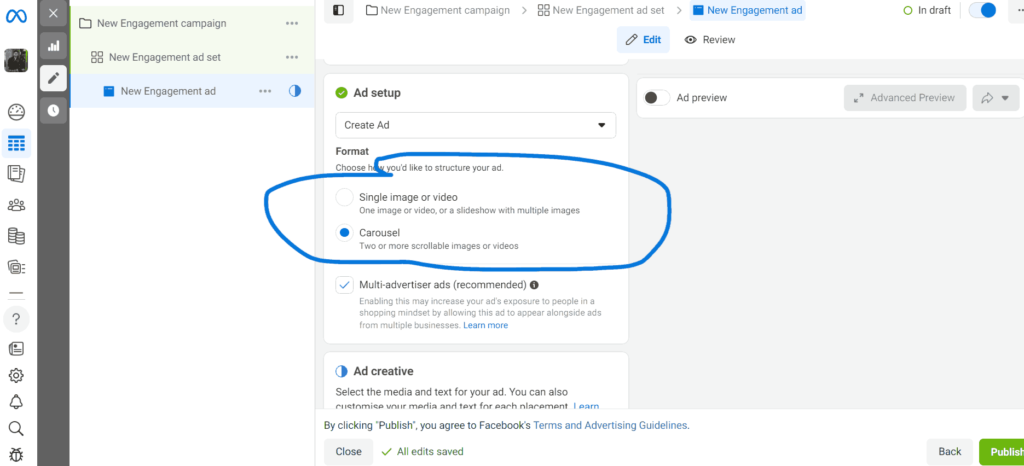The height and width of the screenshot is (466, 1024).
Task: Toggle the Ad preview switch
Action: pyautogui.click(x=656, y=98)
